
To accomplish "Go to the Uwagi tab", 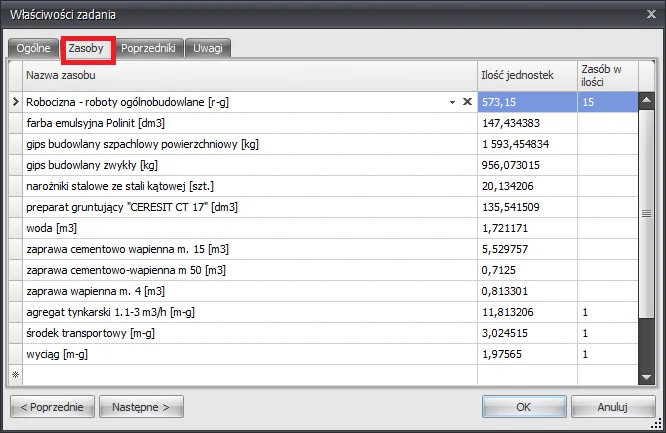I will [208, 48].
